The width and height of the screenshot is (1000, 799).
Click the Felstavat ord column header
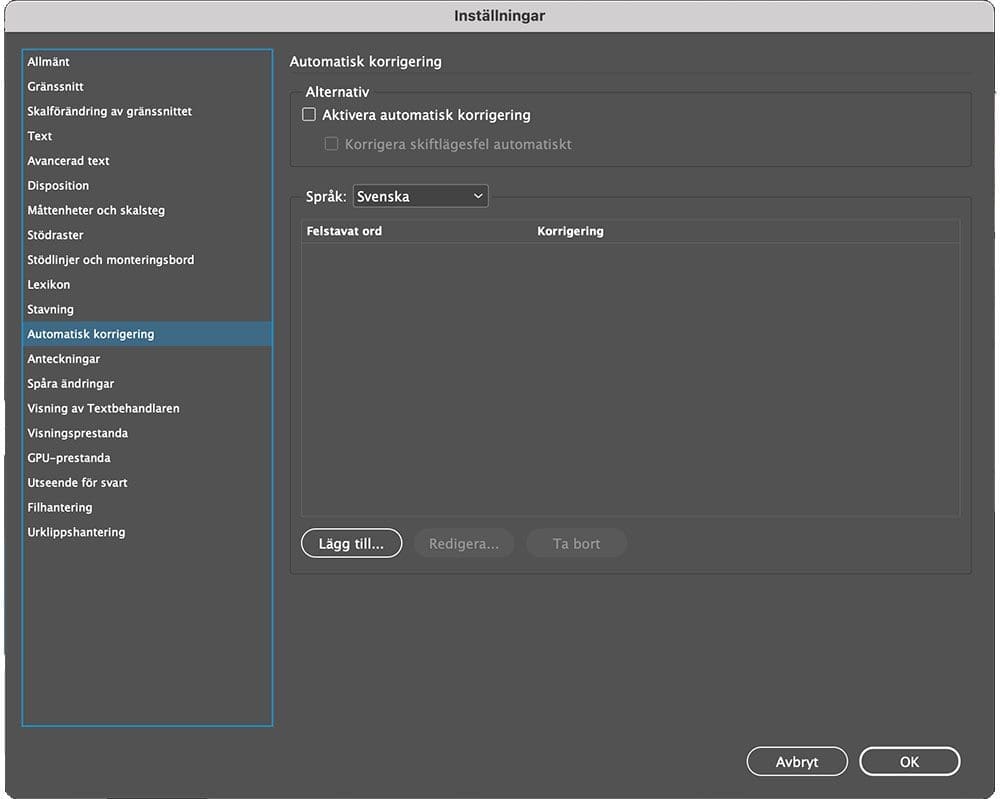(x=417, y=231)
